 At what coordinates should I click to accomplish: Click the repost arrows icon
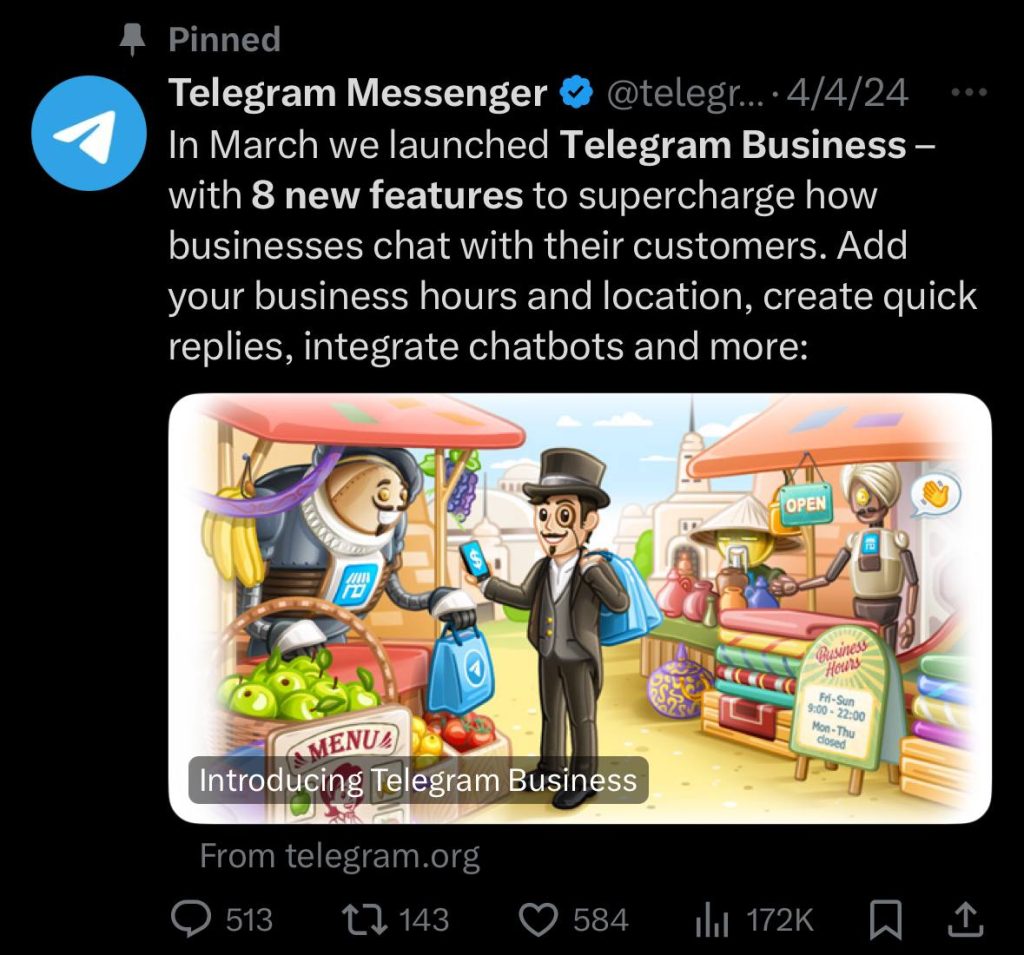pos(365,919)
